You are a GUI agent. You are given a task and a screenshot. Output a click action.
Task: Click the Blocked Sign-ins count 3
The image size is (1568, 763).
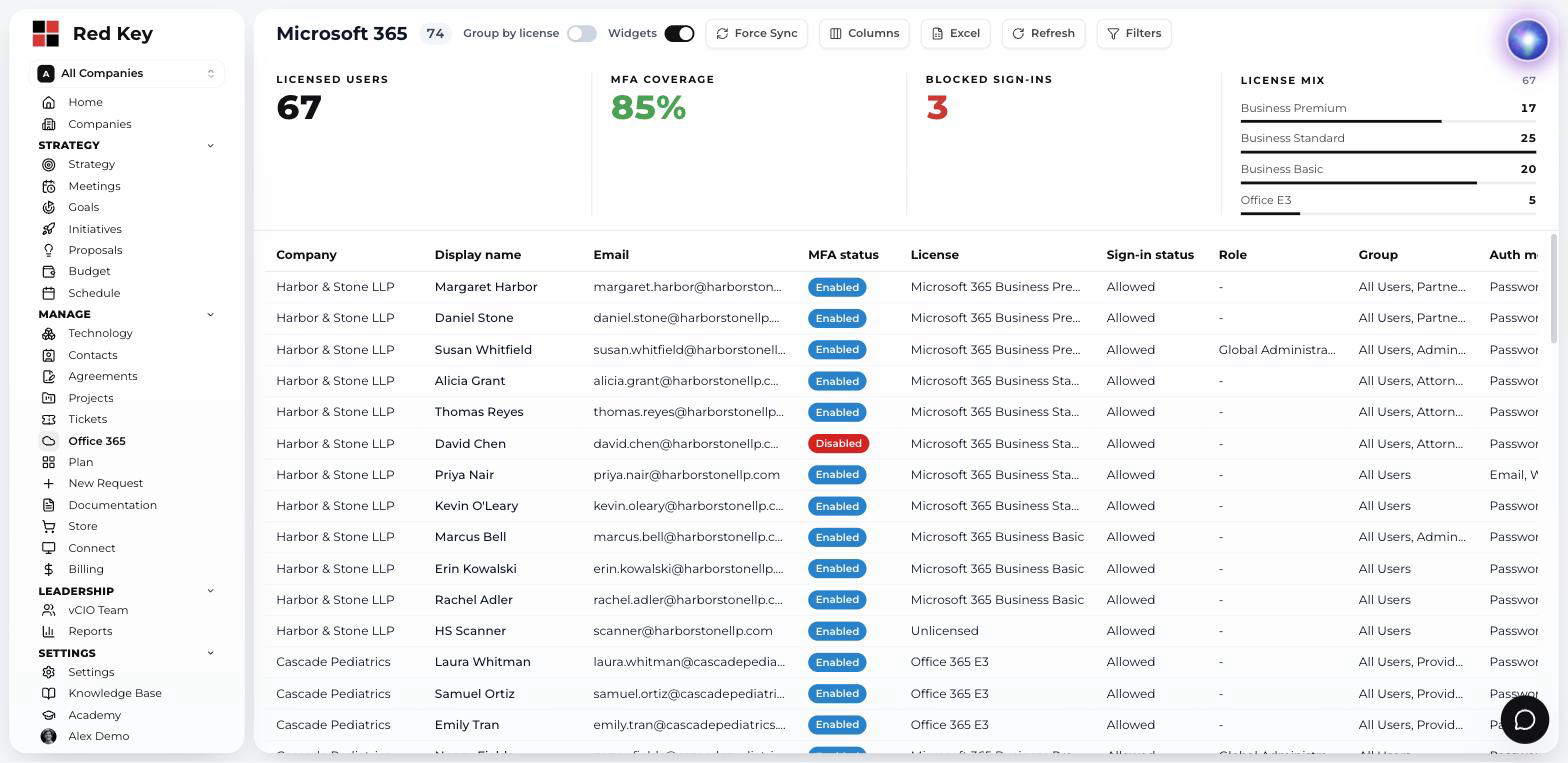(x=937, y=107)
